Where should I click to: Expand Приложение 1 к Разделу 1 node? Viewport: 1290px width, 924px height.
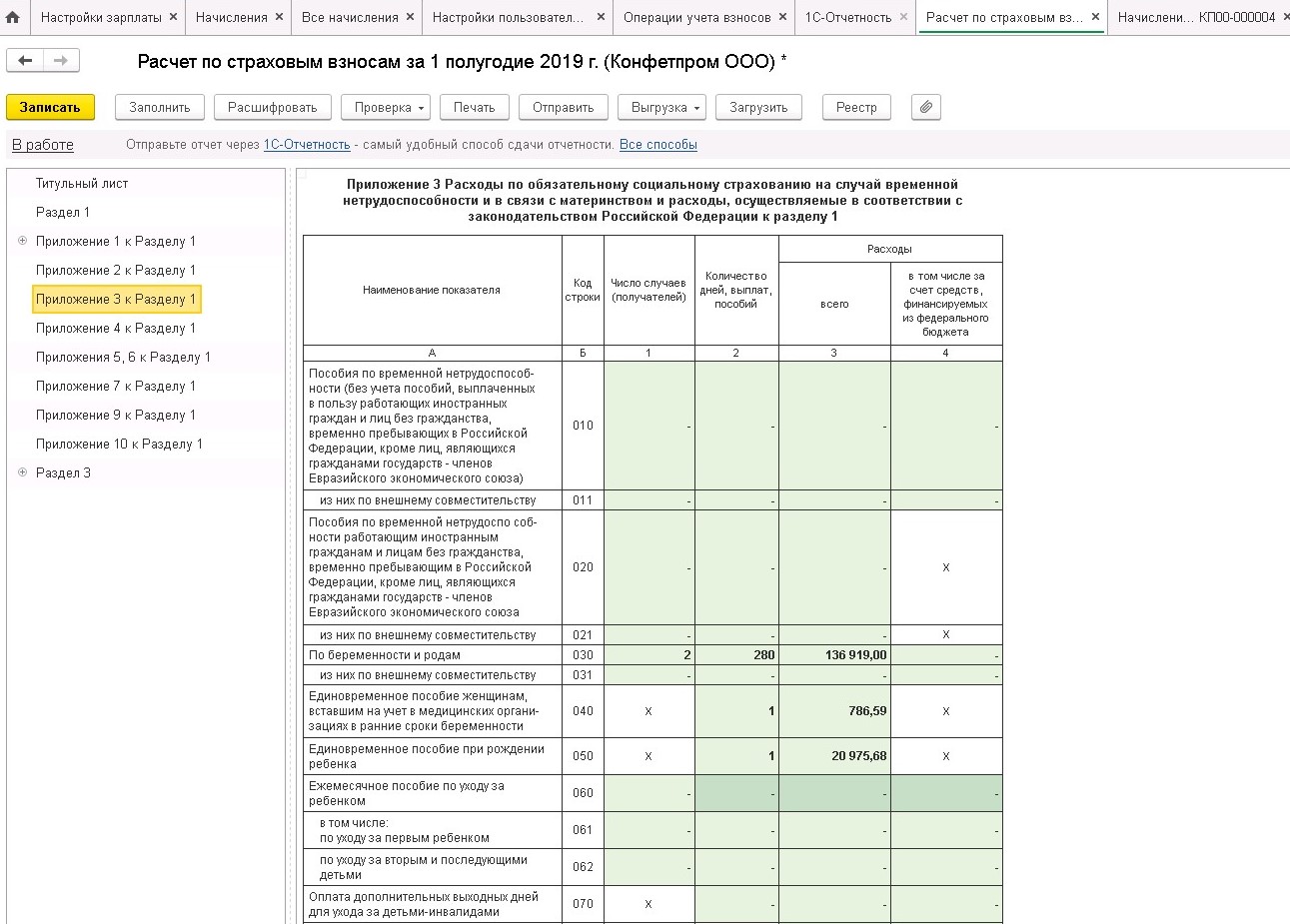(22, 241)
